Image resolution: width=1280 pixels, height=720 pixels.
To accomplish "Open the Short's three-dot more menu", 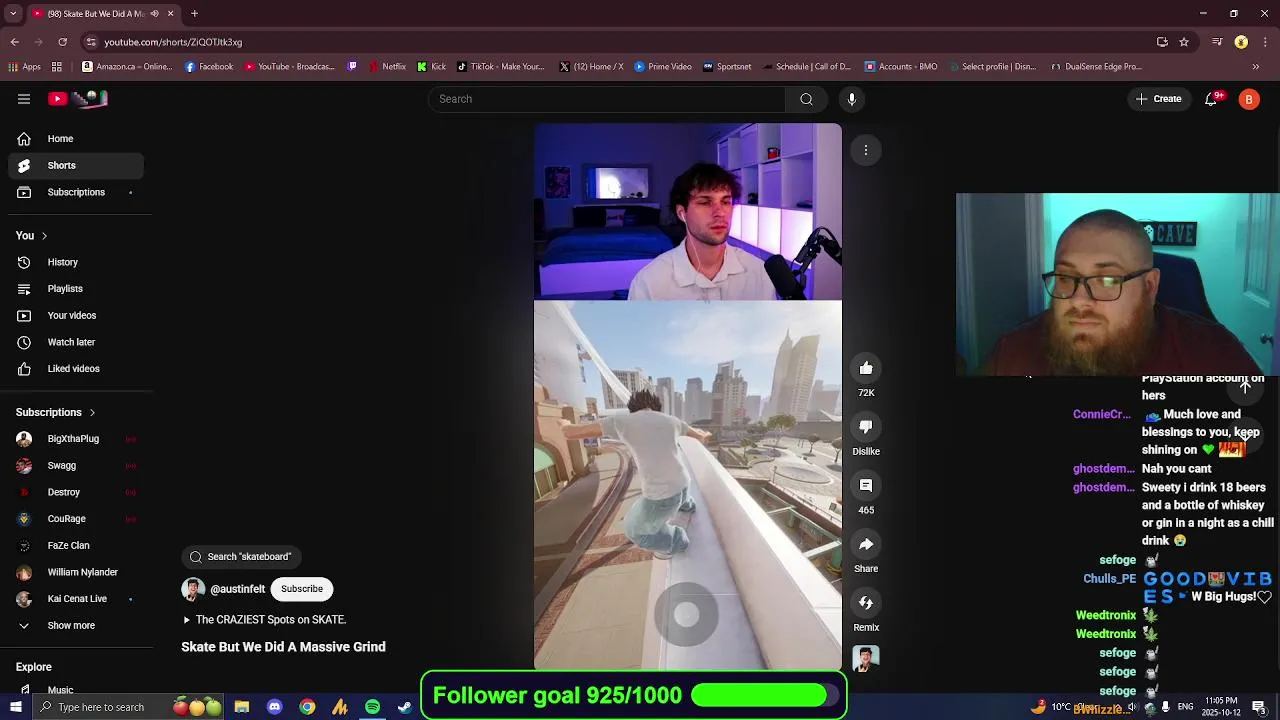I will click(x=866, y=150).
